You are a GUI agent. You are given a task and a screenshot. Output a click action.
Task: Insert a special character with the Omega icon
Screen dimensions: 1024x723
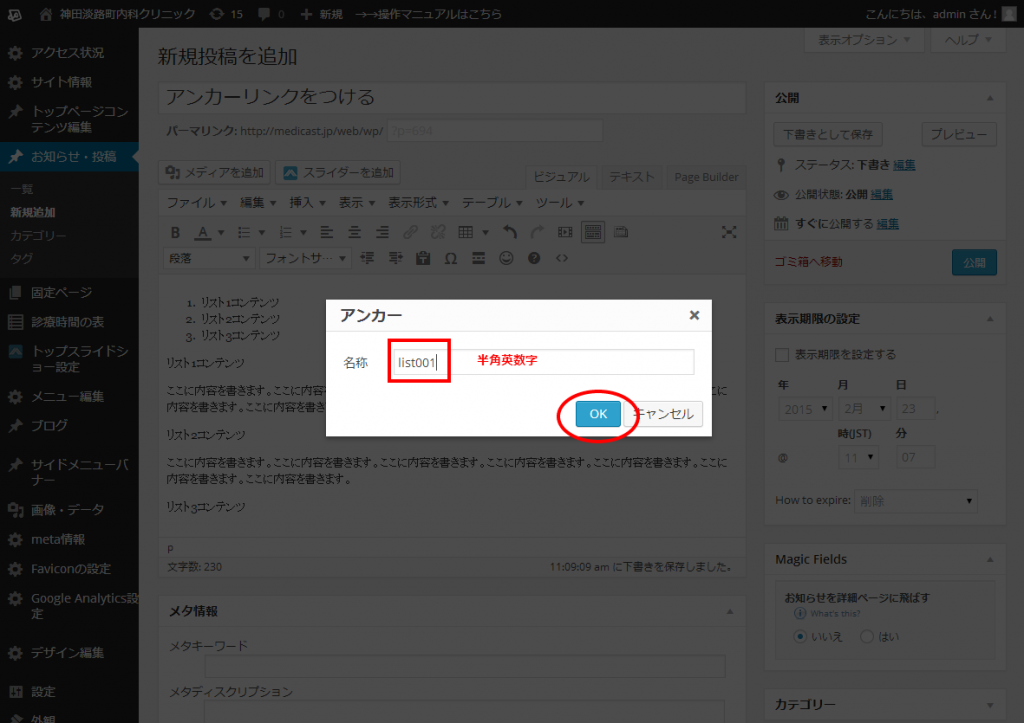pos(451,259)
